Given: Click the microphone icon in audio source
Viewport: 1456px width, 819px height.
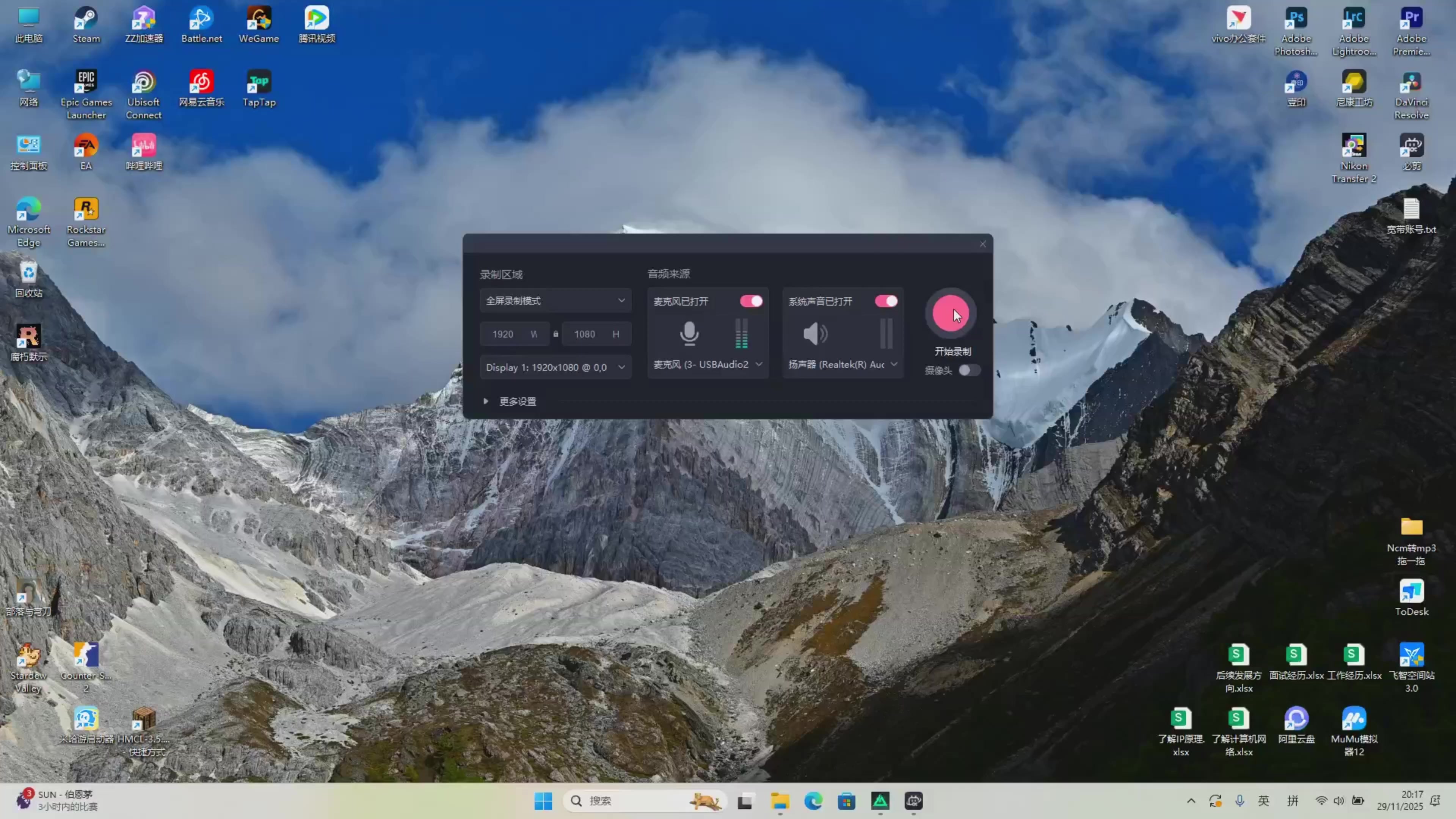Looking at the screenshot, I should 689,334.
